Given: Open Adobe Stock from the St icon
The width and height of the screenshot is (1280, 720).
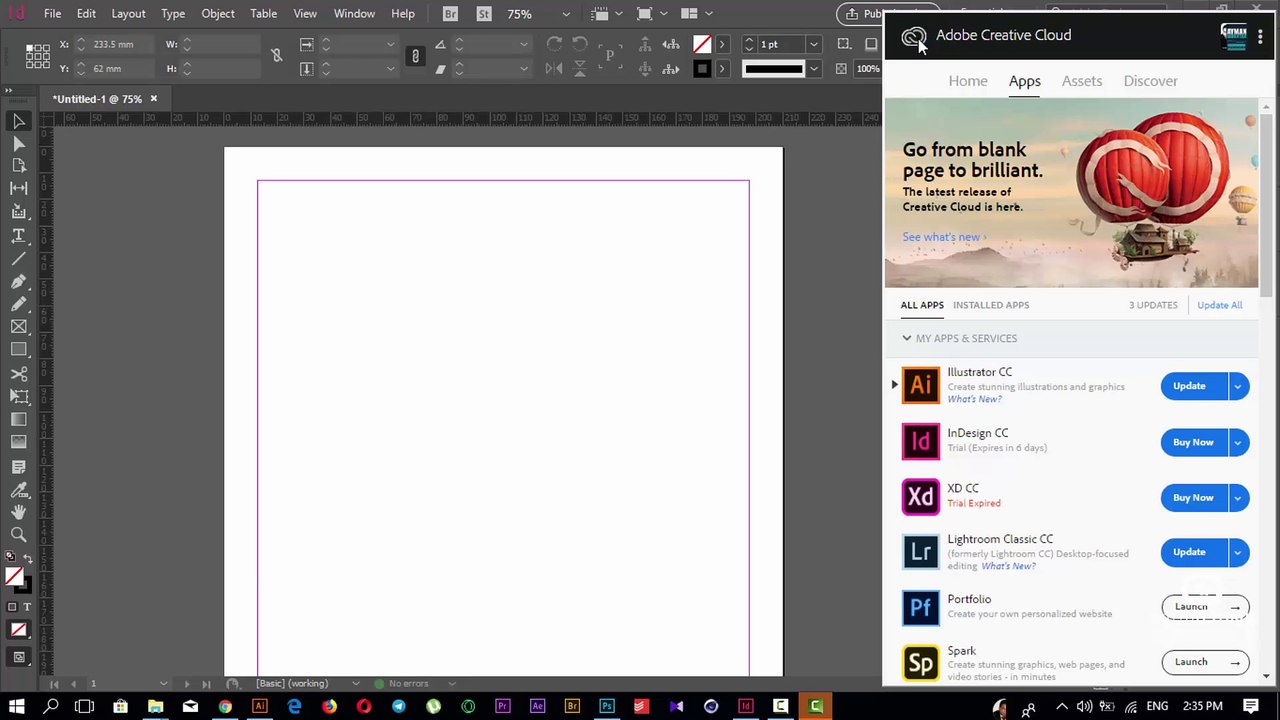Looking at the screenshot, I should (484, 14).
